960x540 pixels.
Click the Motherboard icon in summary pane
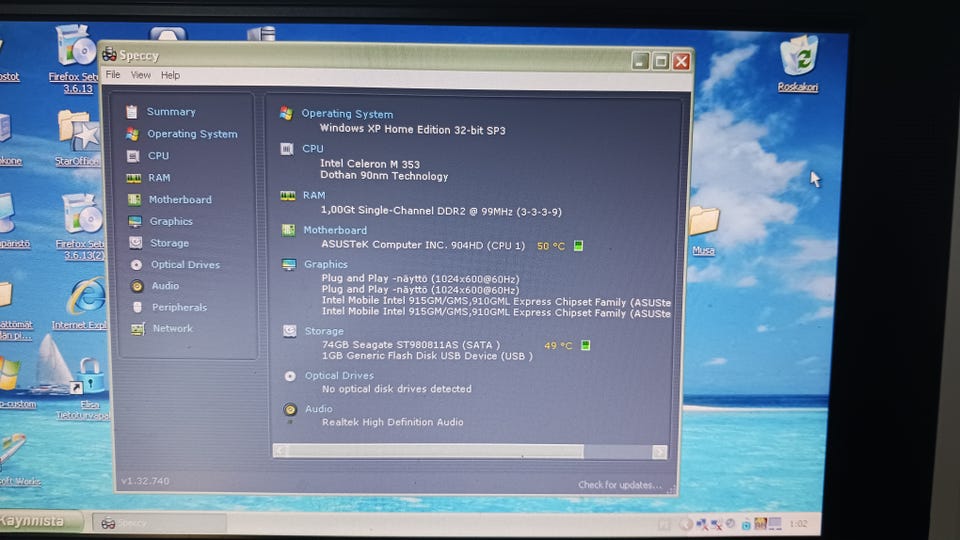pyautogui.click(x=288, y=230)
